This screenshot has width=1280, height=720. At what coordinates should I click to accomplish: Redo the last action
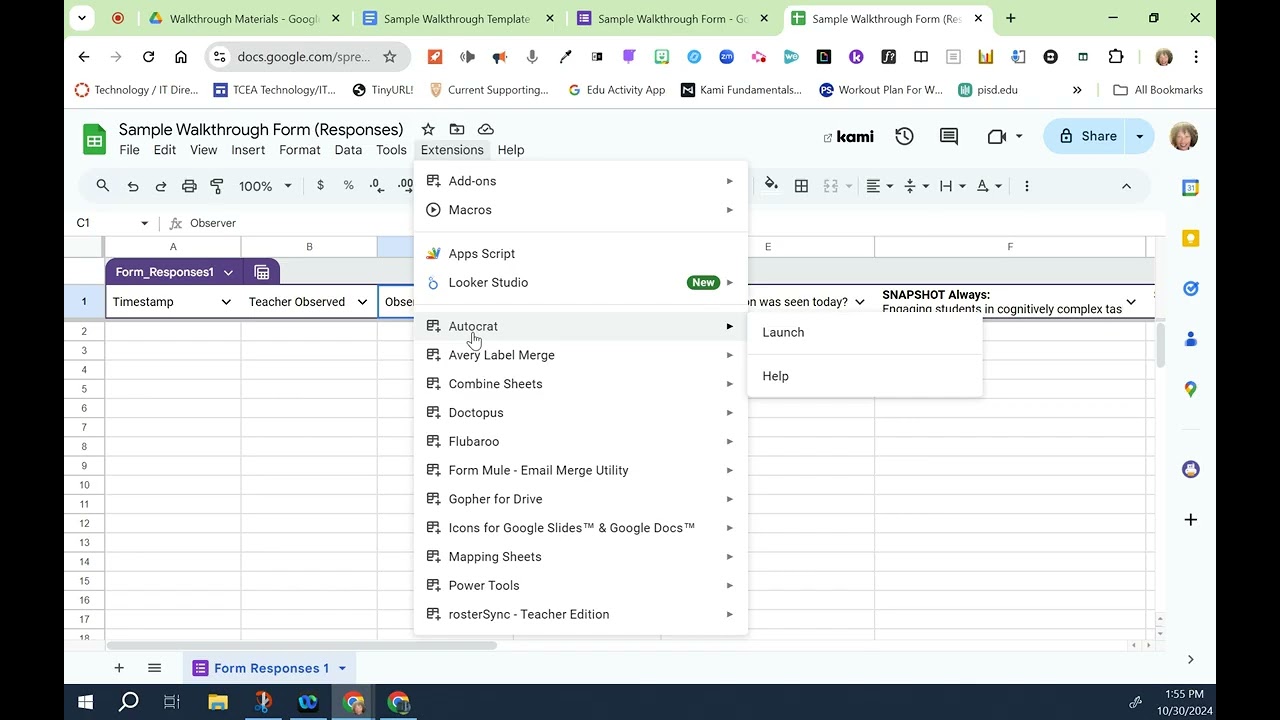tap(161, 186)
